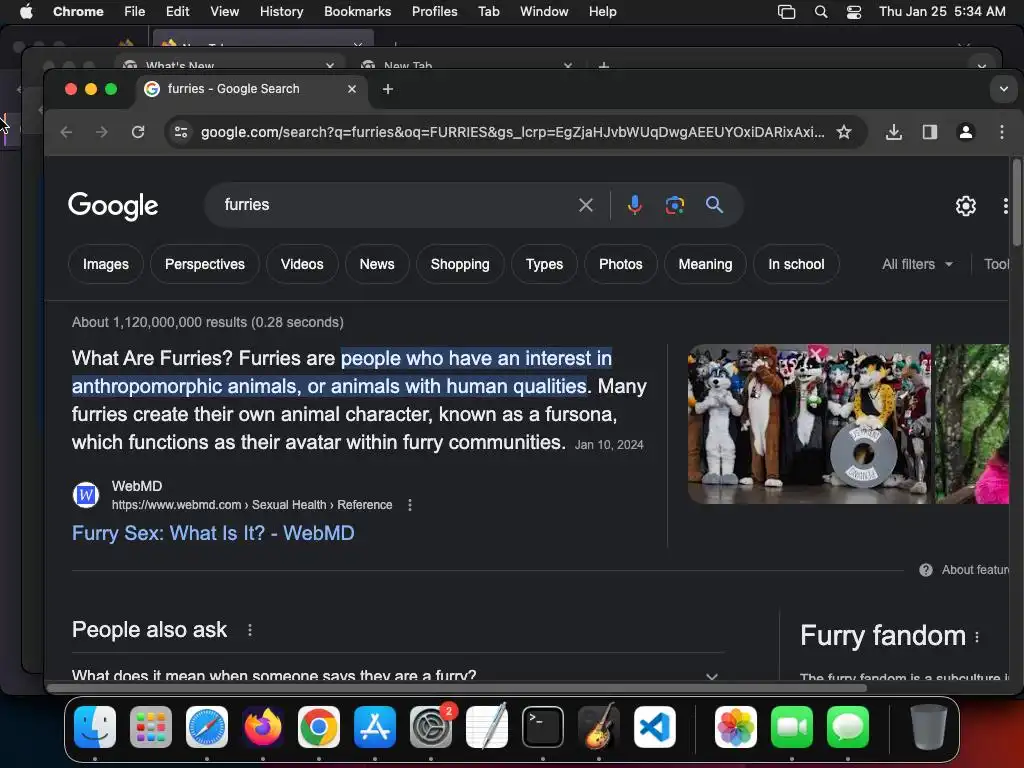Image resolution: width=1024 pixels, height=768 pixels.
Task: Open Bookmarks menu in menu bar
Action: [357, 12]
